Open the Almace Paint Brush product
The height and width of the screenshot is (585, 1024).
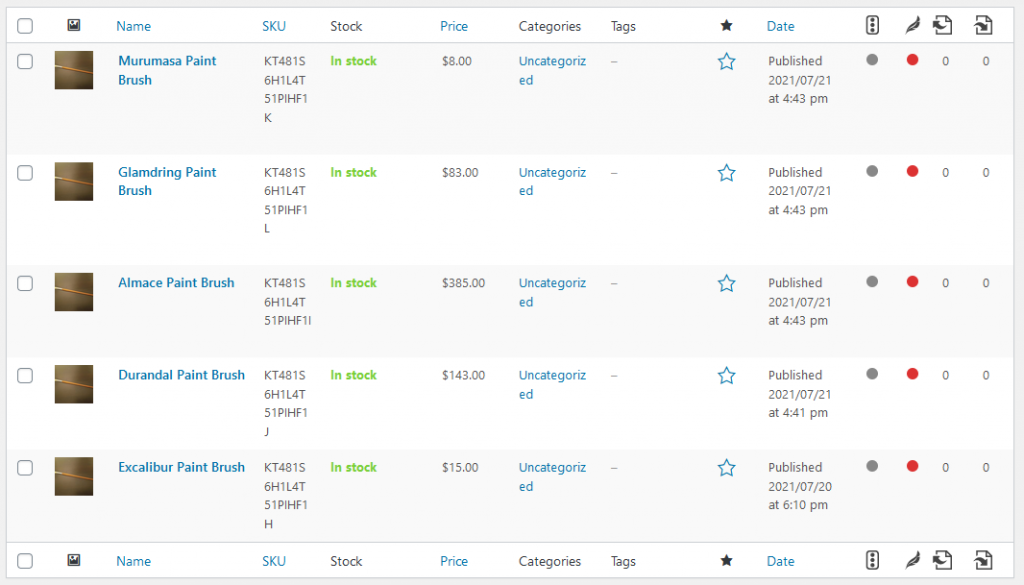(x=176, y=283)
